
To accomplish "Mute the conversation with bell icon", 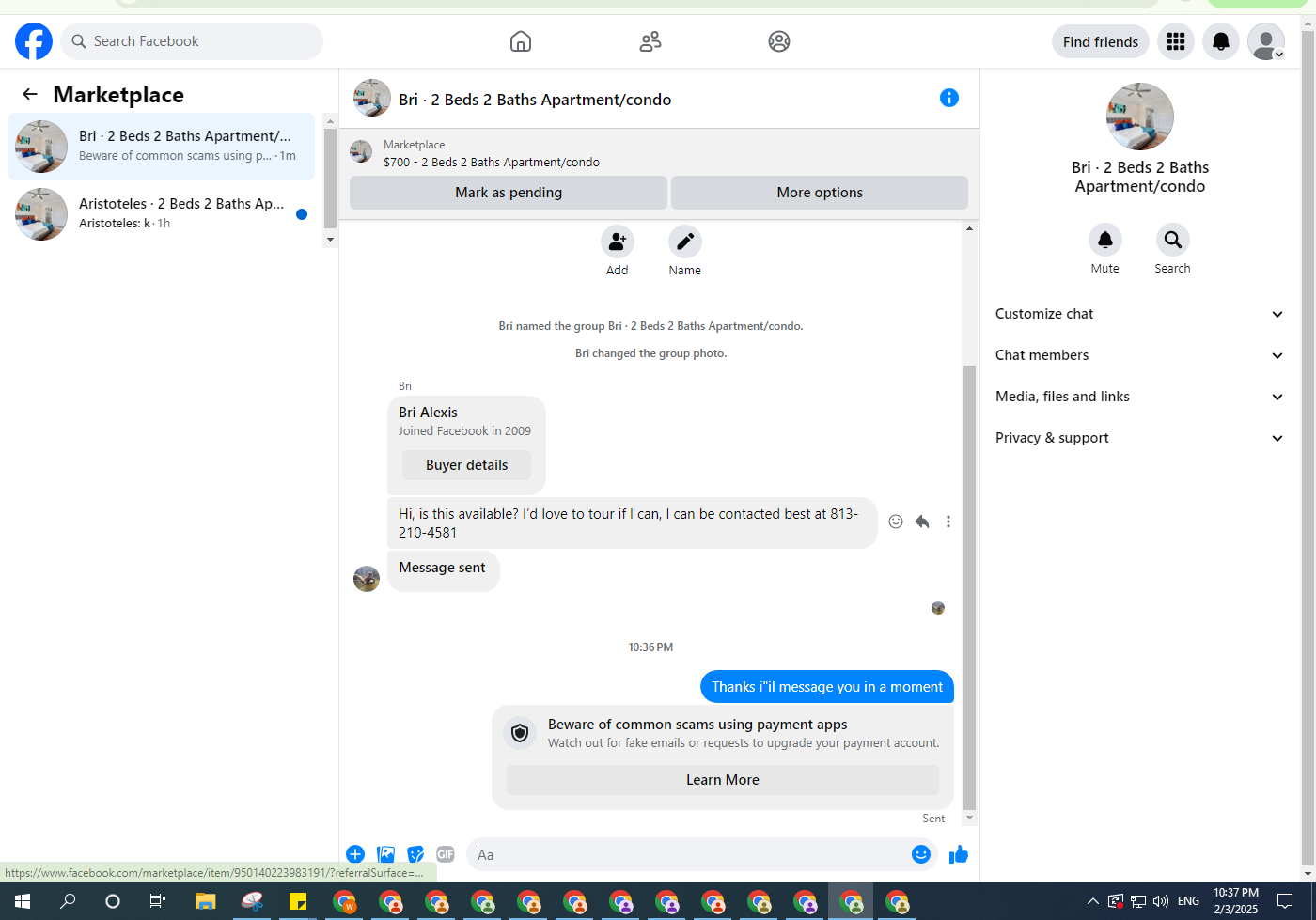I will (x=1105, y=240).
